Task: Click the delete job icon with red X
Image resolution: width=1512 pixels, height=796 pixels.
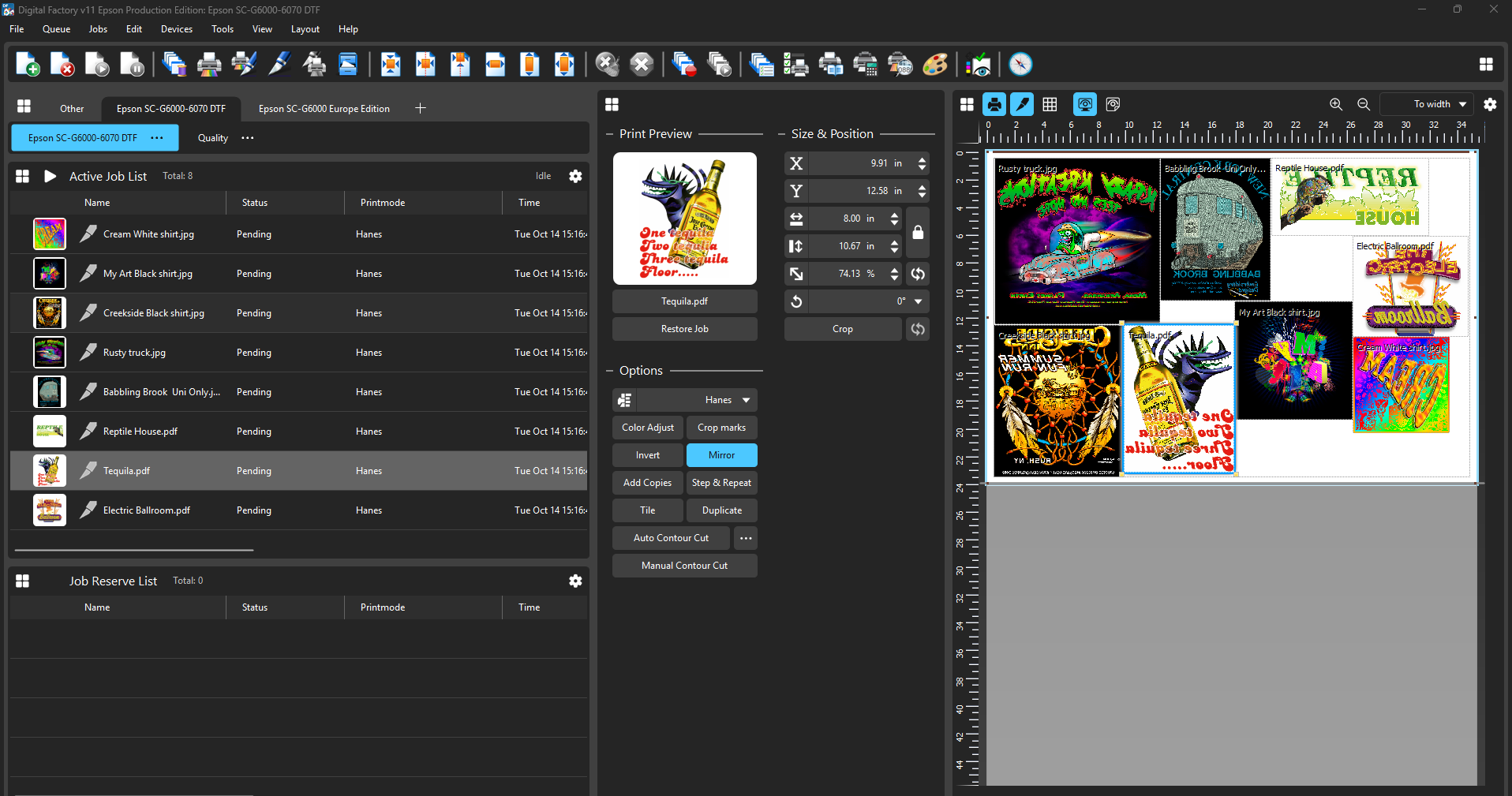Action: pyautogui.click(x=62, y=65)
